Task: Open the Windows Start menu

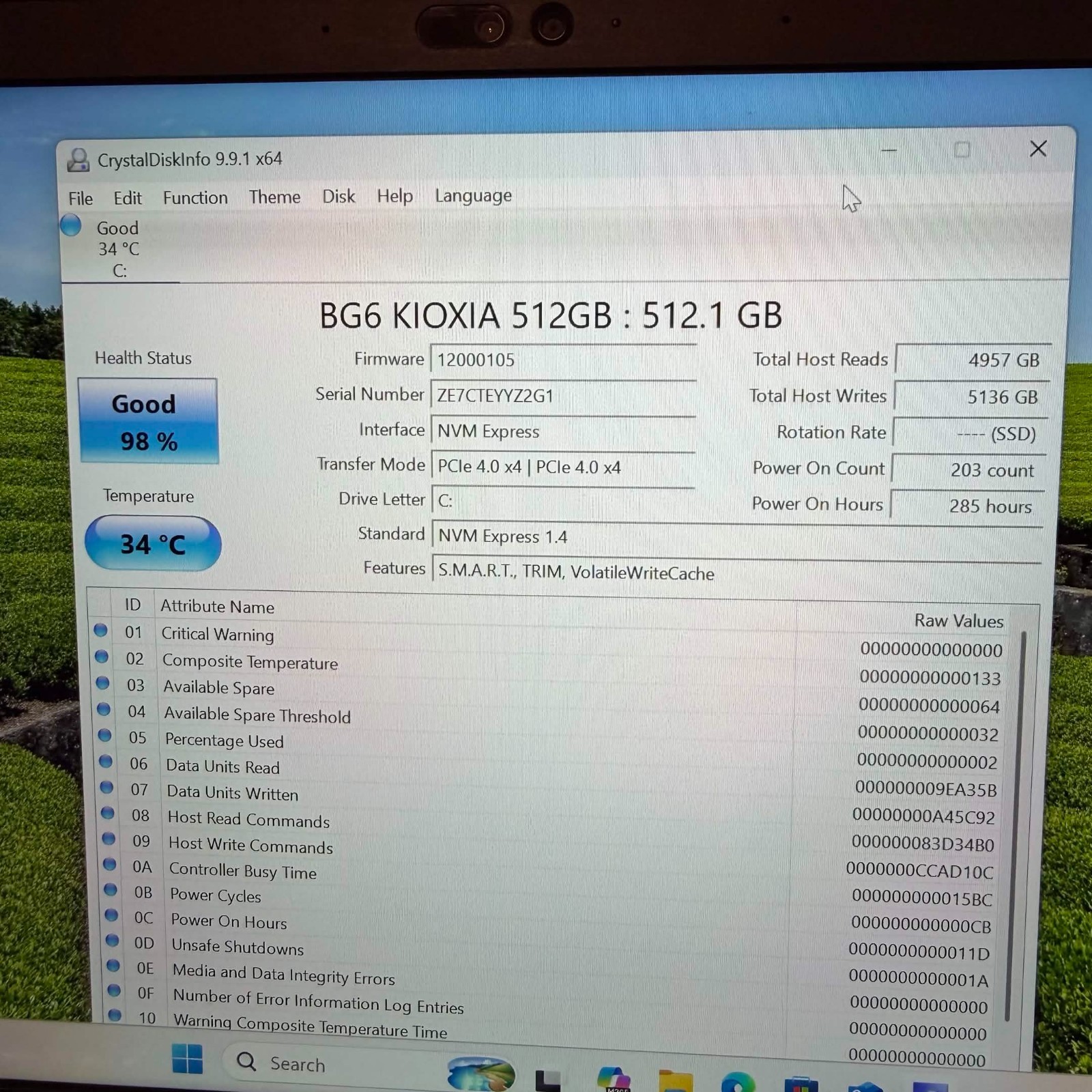Action: pos(187,1059)
